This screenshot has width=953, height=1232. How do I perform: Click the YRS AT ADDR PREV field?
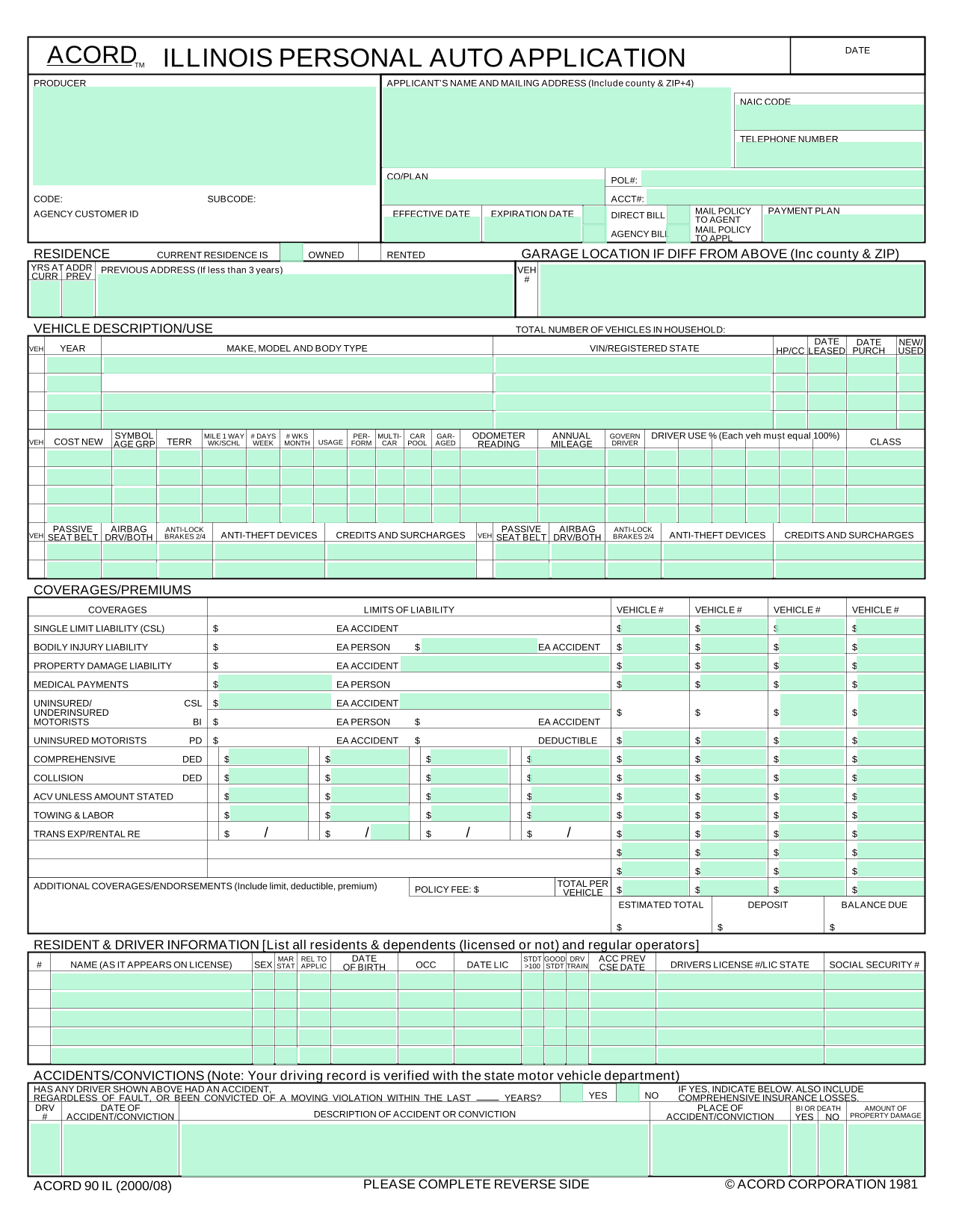(x=78, y=298)
